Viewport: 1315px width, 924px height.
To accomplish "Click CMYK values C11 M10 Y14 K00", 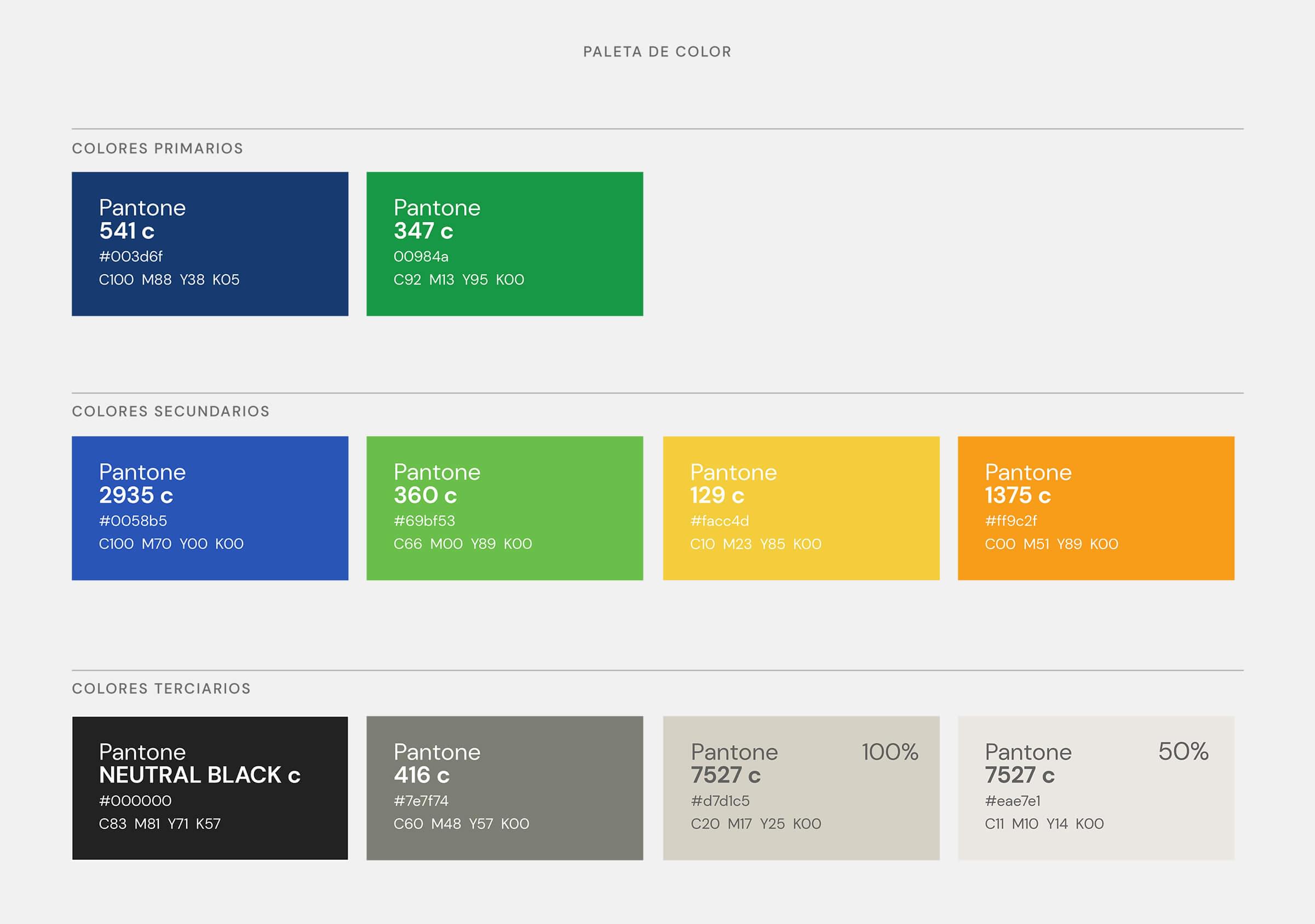I will point(1044,824).
